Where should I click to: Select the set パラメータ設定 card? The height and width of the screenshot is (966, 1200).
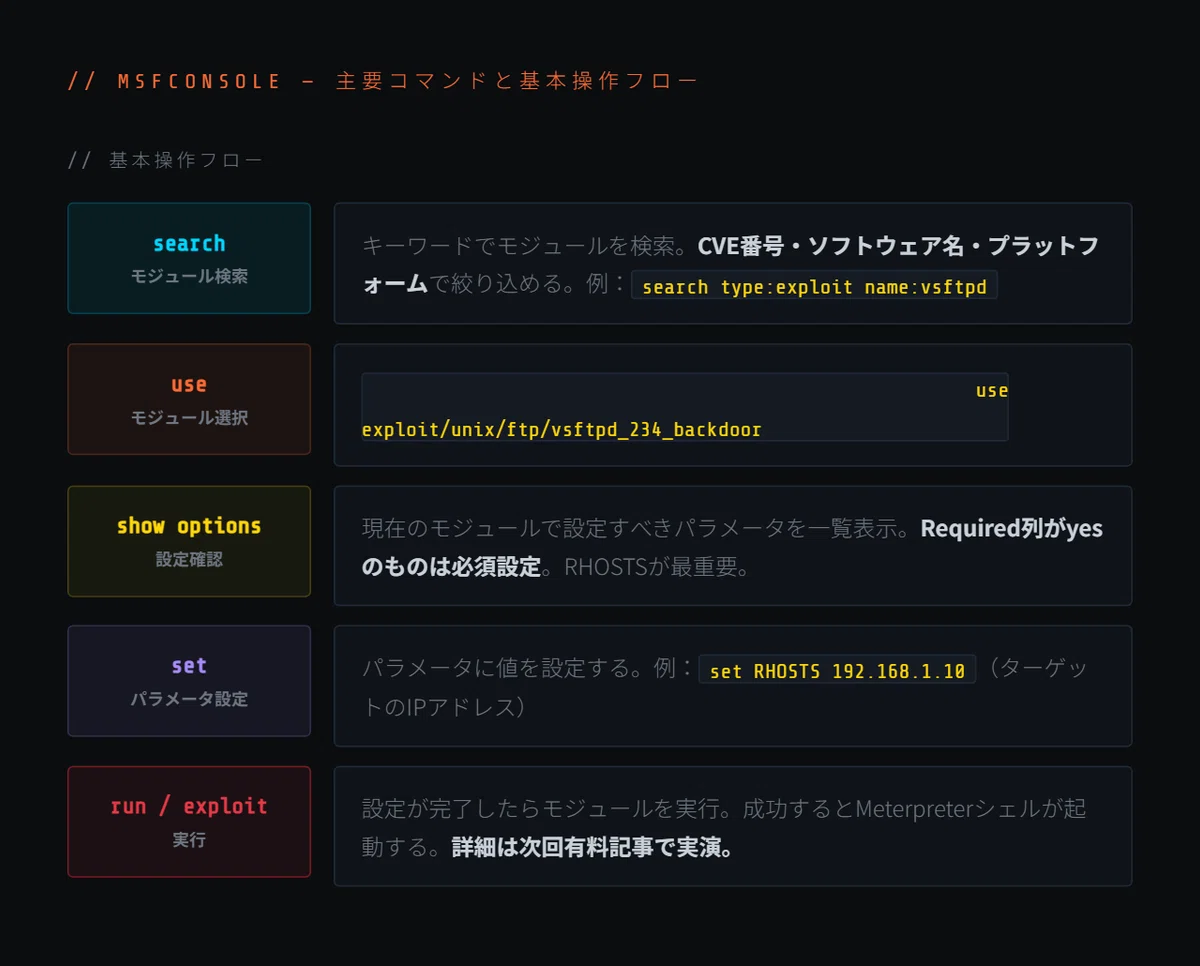(x=189, y=681)
